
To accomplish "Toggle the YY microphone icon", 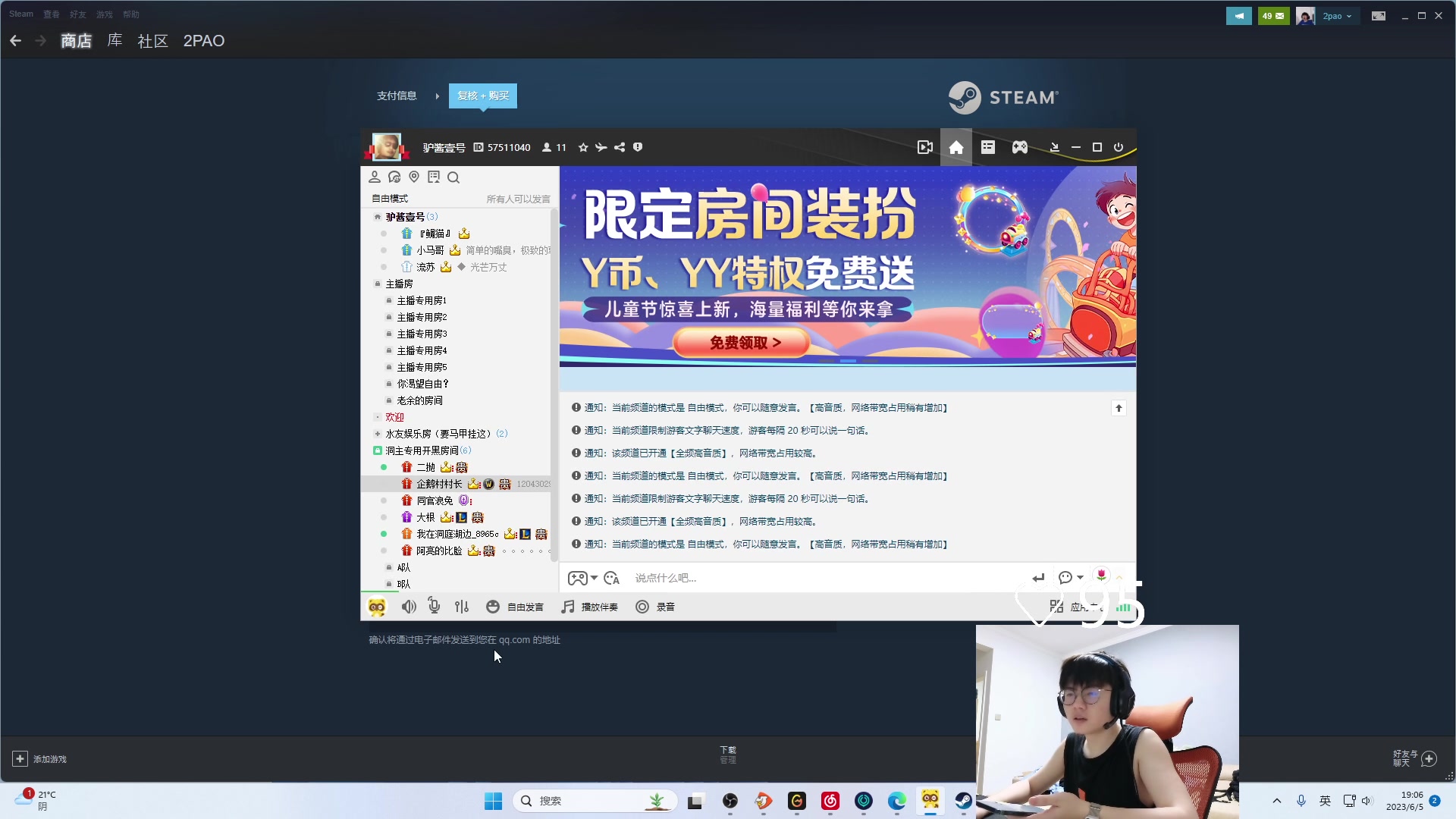I will point(434,606).
